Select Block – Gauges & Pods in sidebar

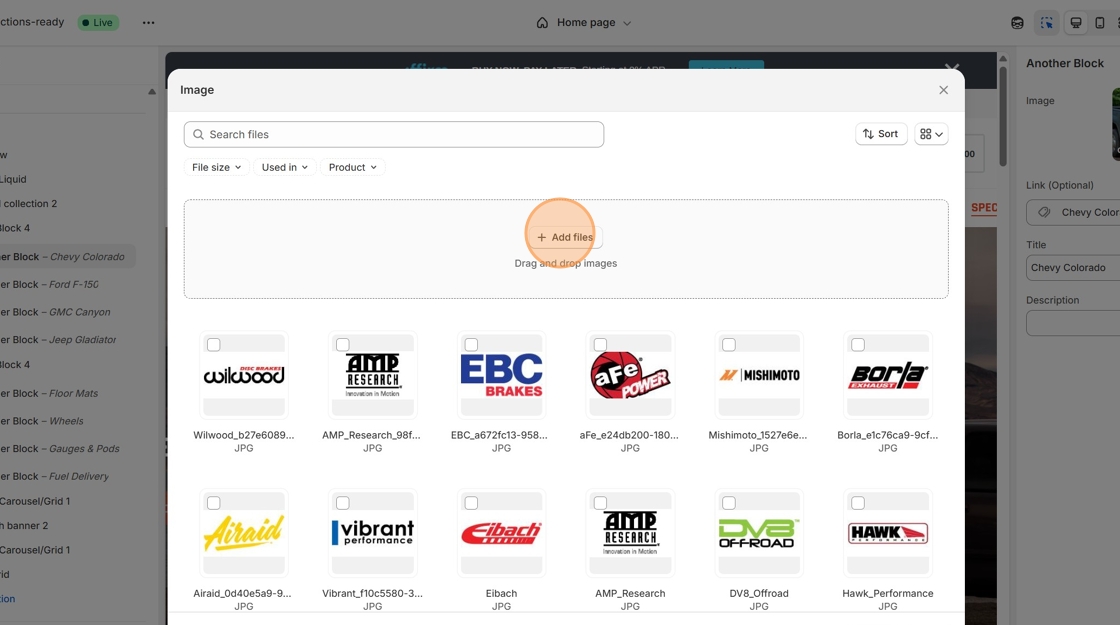60,449
